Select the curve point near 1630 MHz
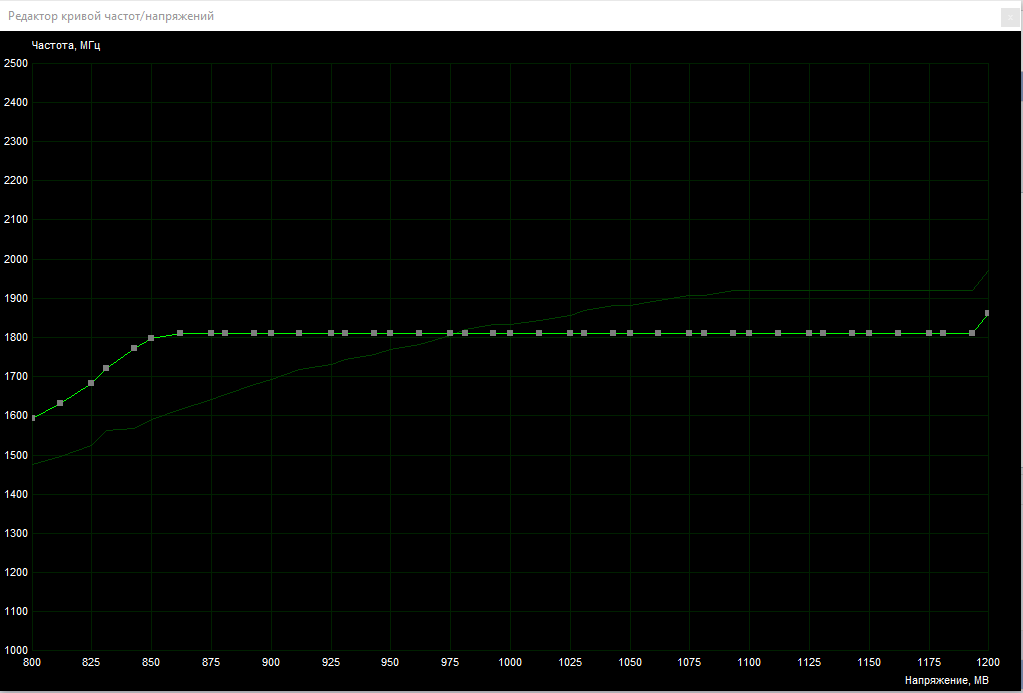Viewport: 1023px width, 693px height. click(x=61, y=403)
